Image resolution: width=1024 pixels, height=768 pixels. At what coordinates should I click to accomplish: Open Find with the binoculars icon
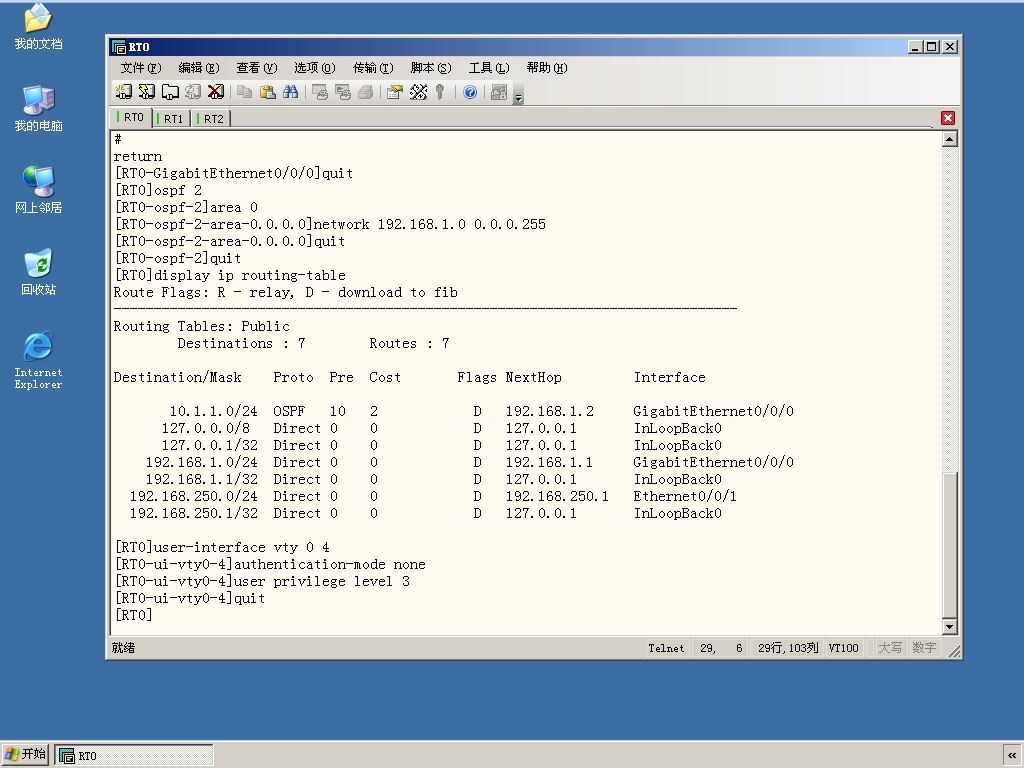(291, 92)
